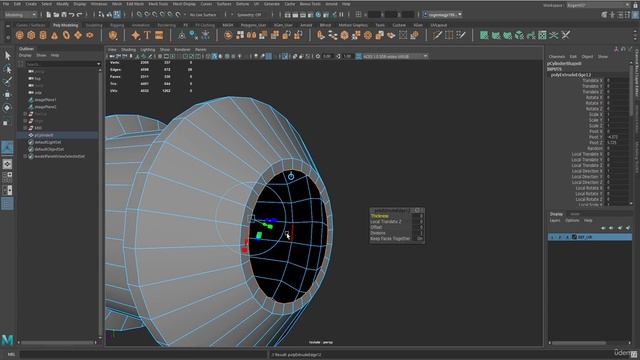Open the viewport Shading menu
The height and width of the screenshot is (360, 640).
(128, 50)
